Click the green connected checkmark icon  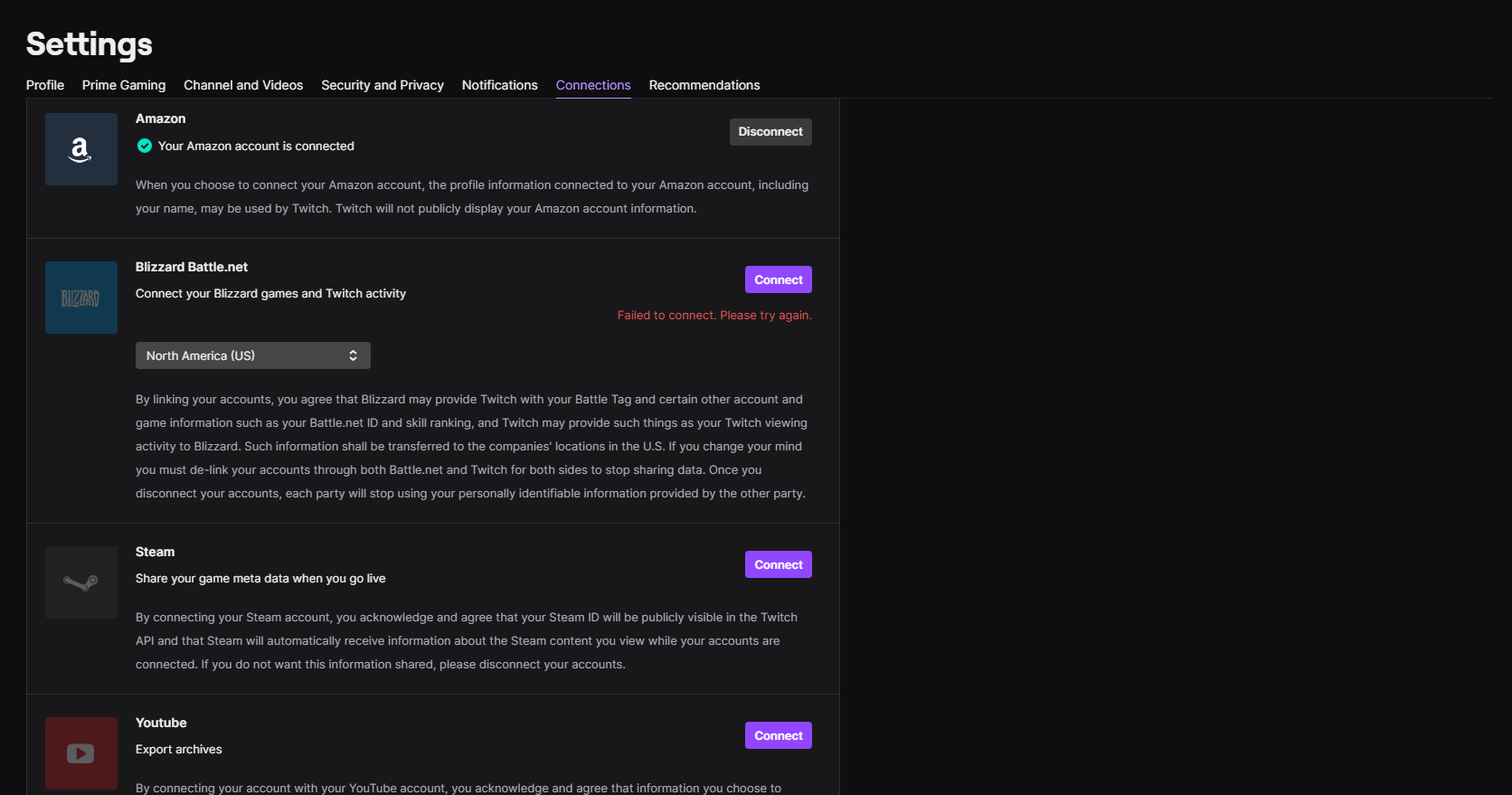click(x=145, y=146)
